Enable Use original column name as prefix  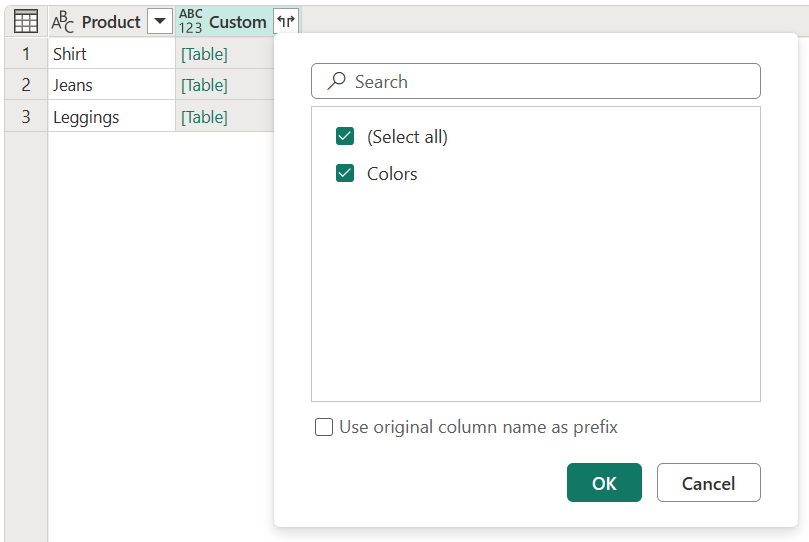coord(324,428)
